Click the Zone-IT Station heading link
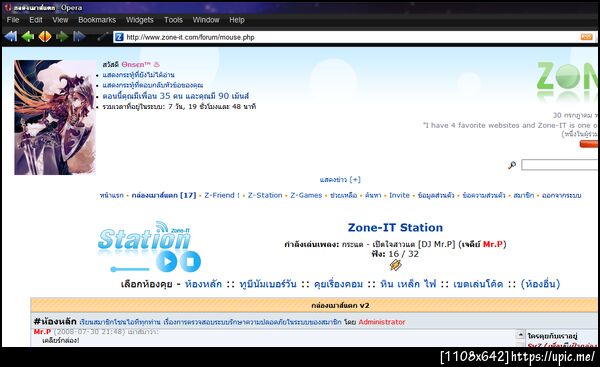The height and width of the screenshot is (367, 600). click(x=395, y=227)
